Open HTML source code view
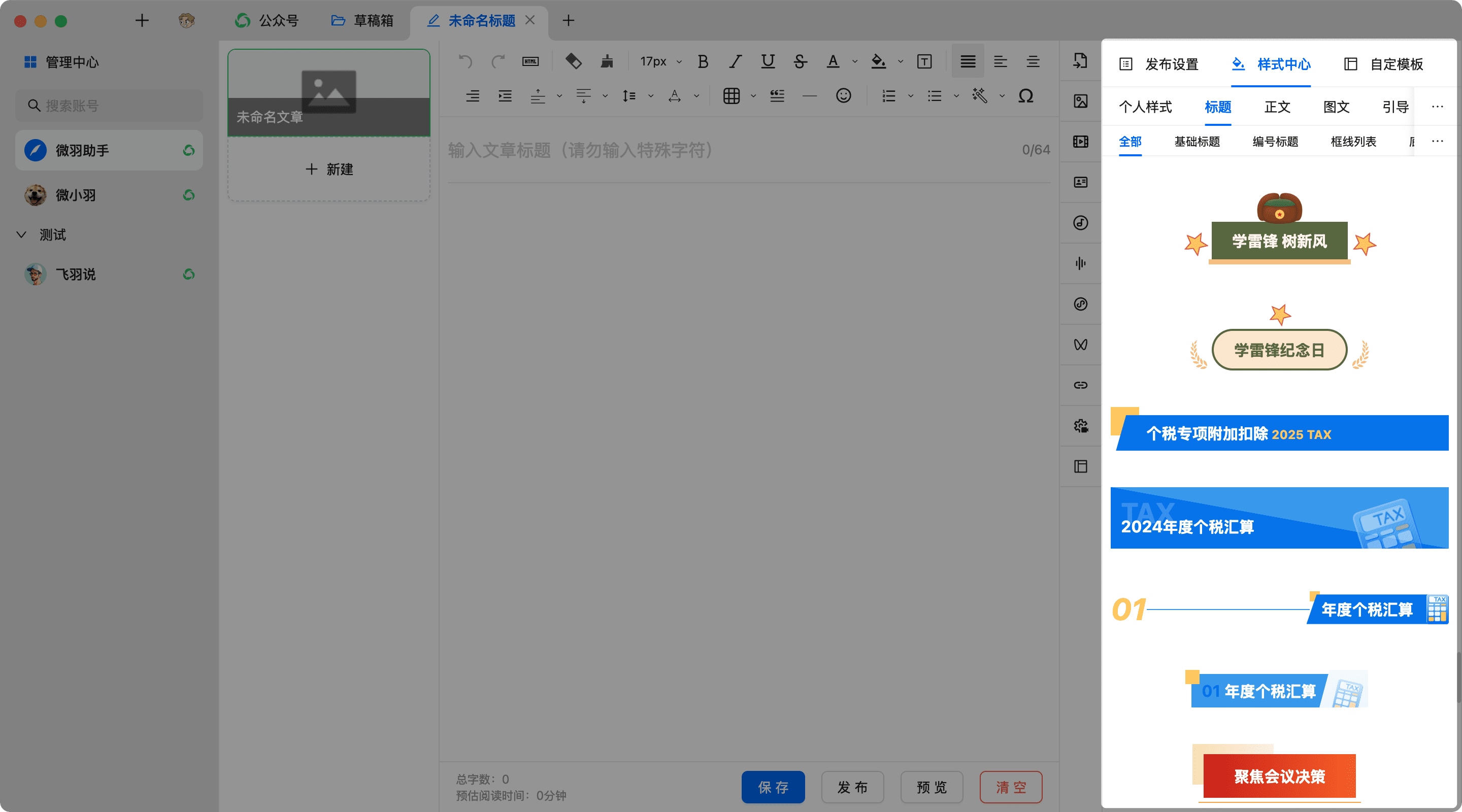This screenshot has height=812, width=1462. point(530,61)
